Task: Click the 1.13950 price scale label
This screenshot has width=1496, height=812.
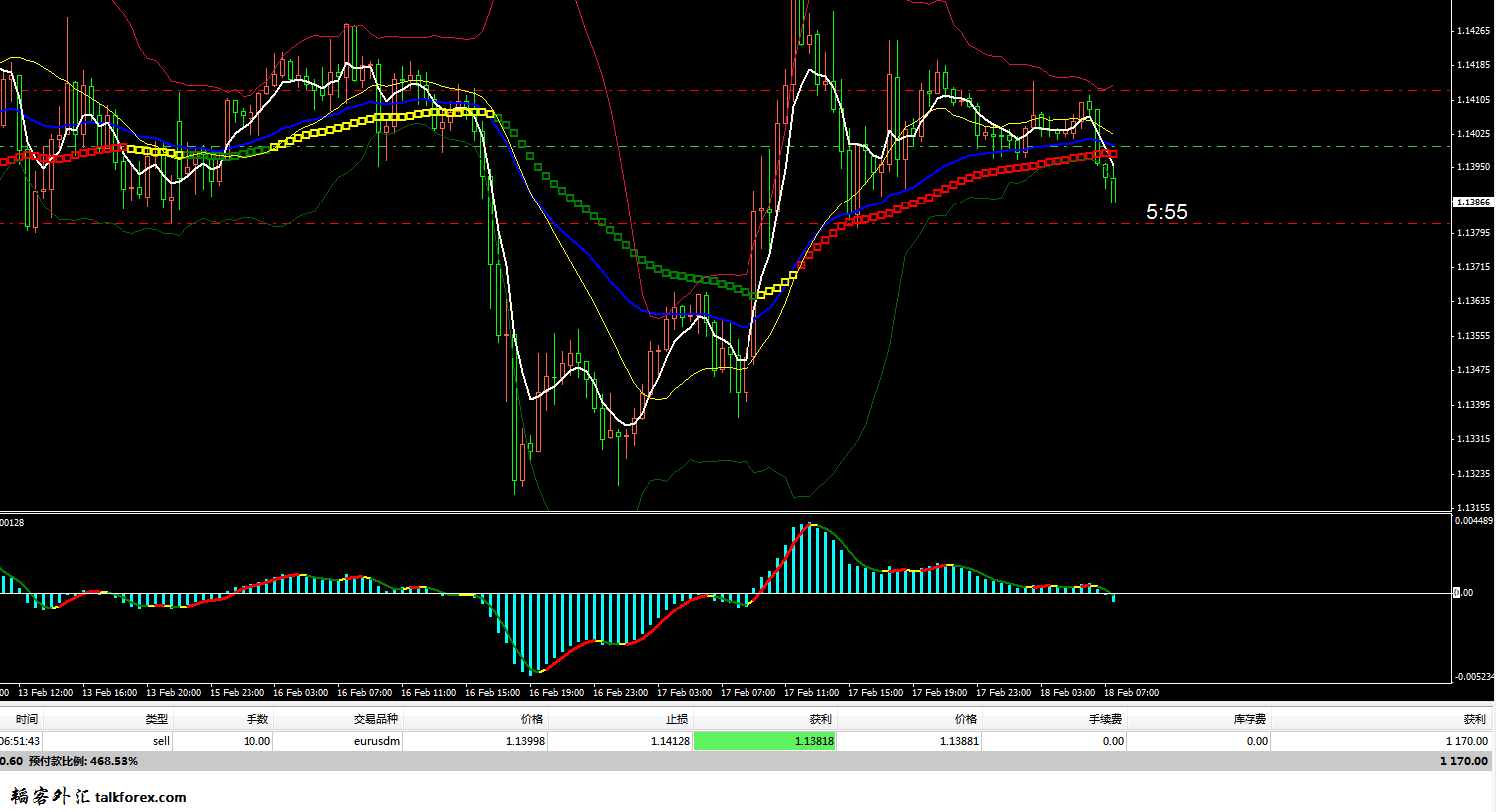Action: [x=1473, y=167]
